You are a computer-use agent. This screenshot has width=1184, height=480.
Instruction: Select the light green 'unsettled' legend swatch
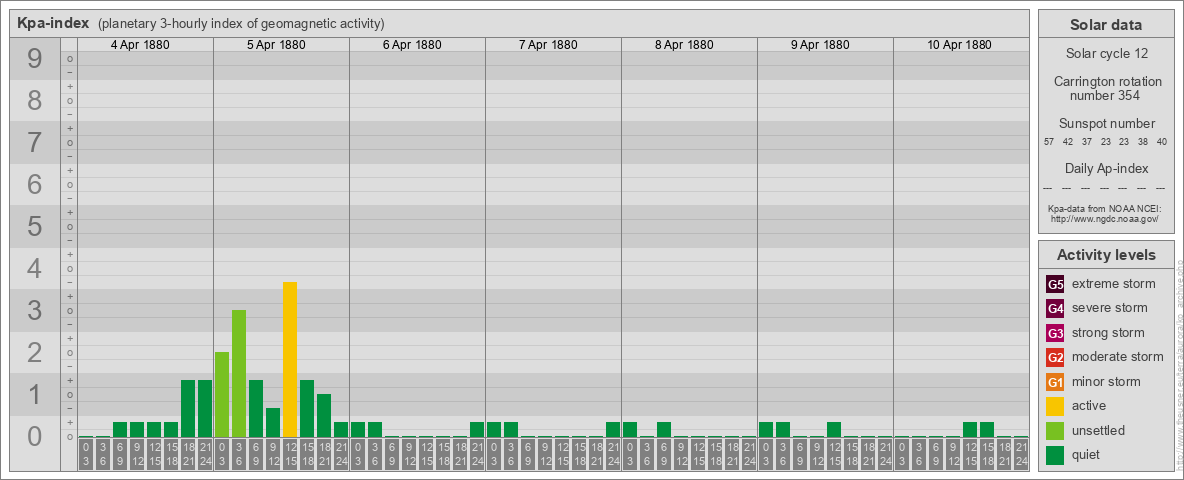pyautogui.click(x=1055, y=430)
